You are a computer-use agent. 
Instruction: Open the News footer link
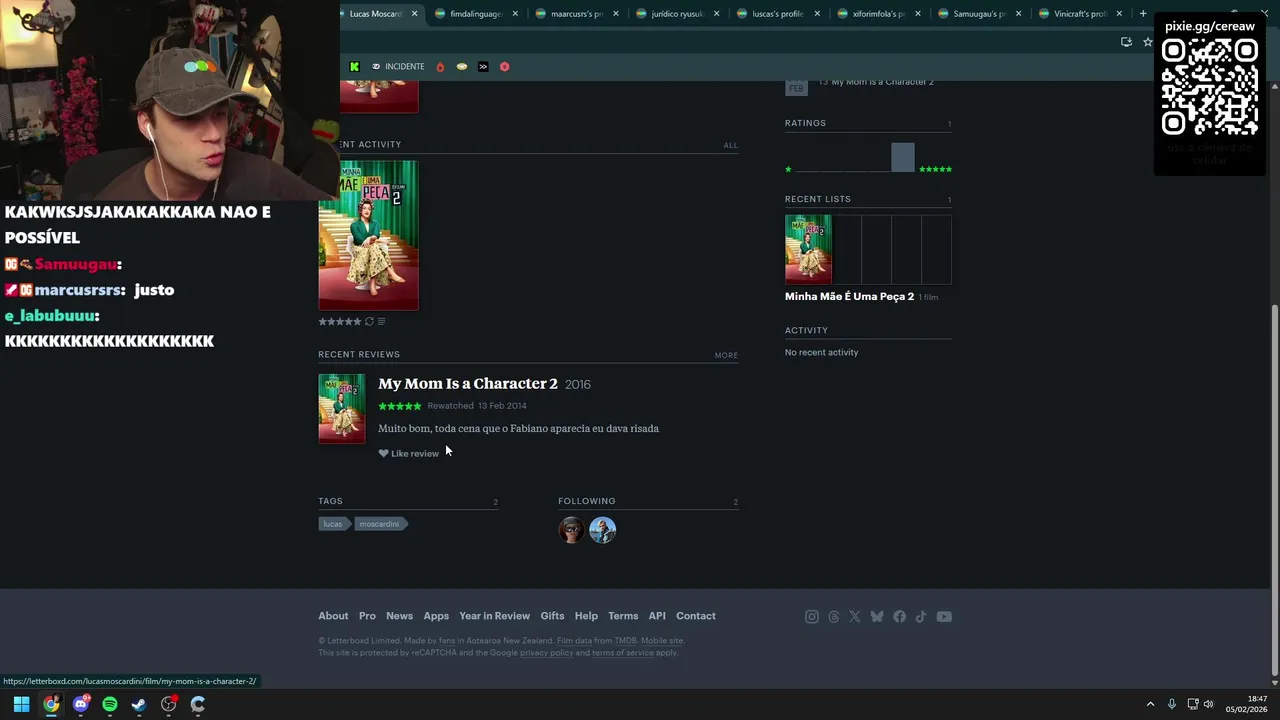coord(400,616)
